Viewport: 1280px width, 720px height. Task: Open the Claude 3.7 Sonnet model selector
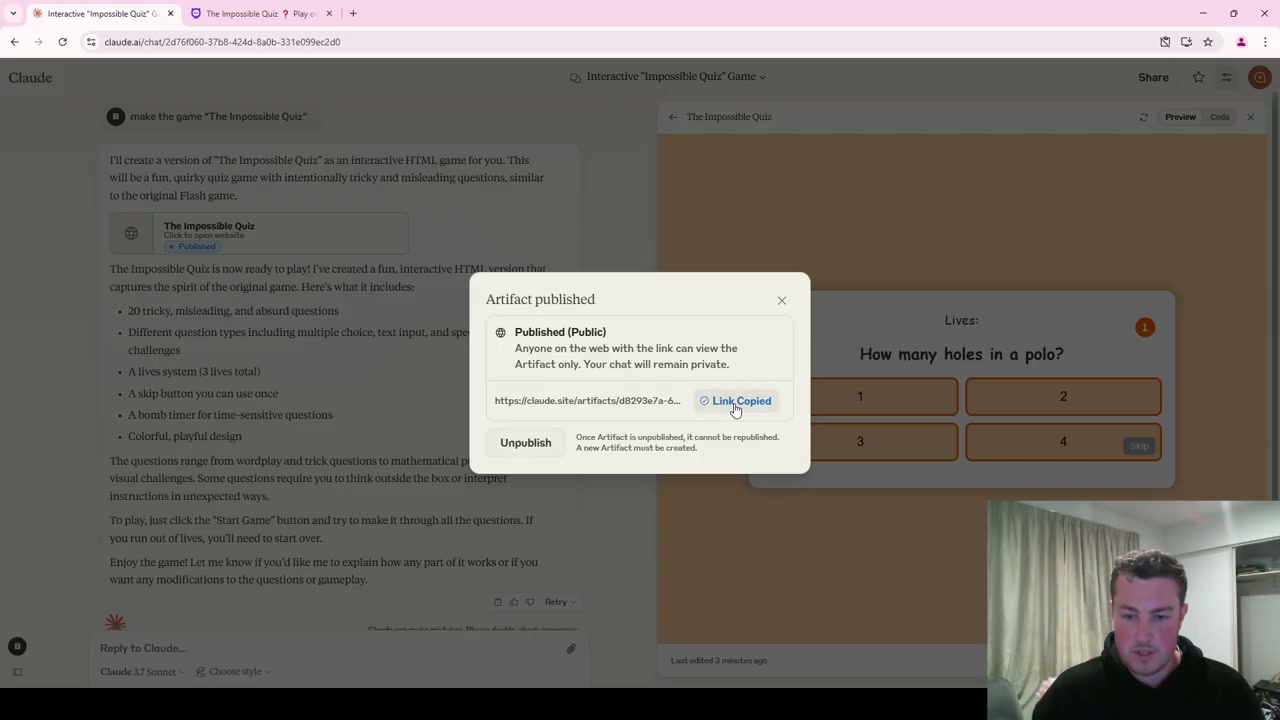[x=143, y=672]
